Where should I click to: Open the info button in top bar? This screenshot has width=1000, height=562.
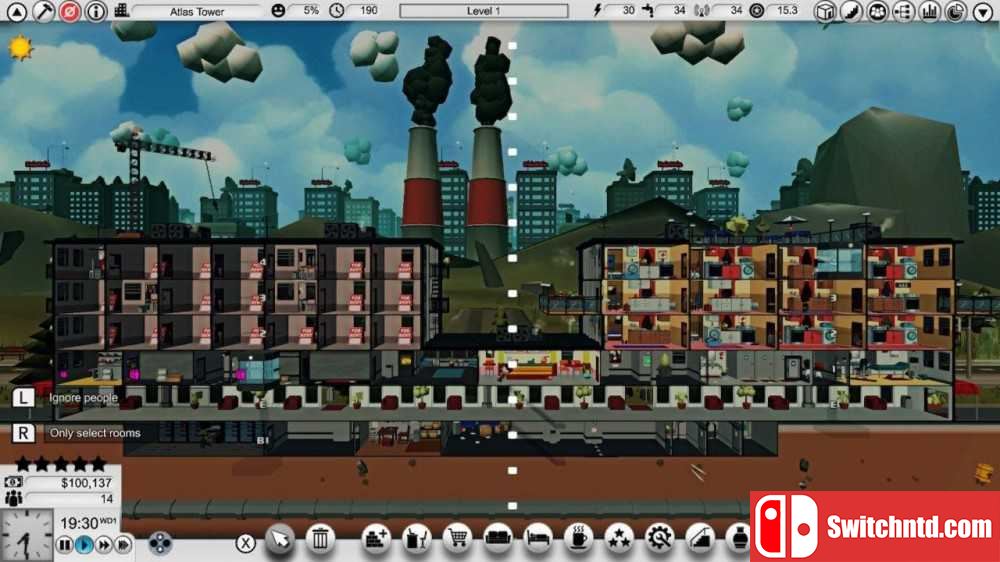coord(96,11)
